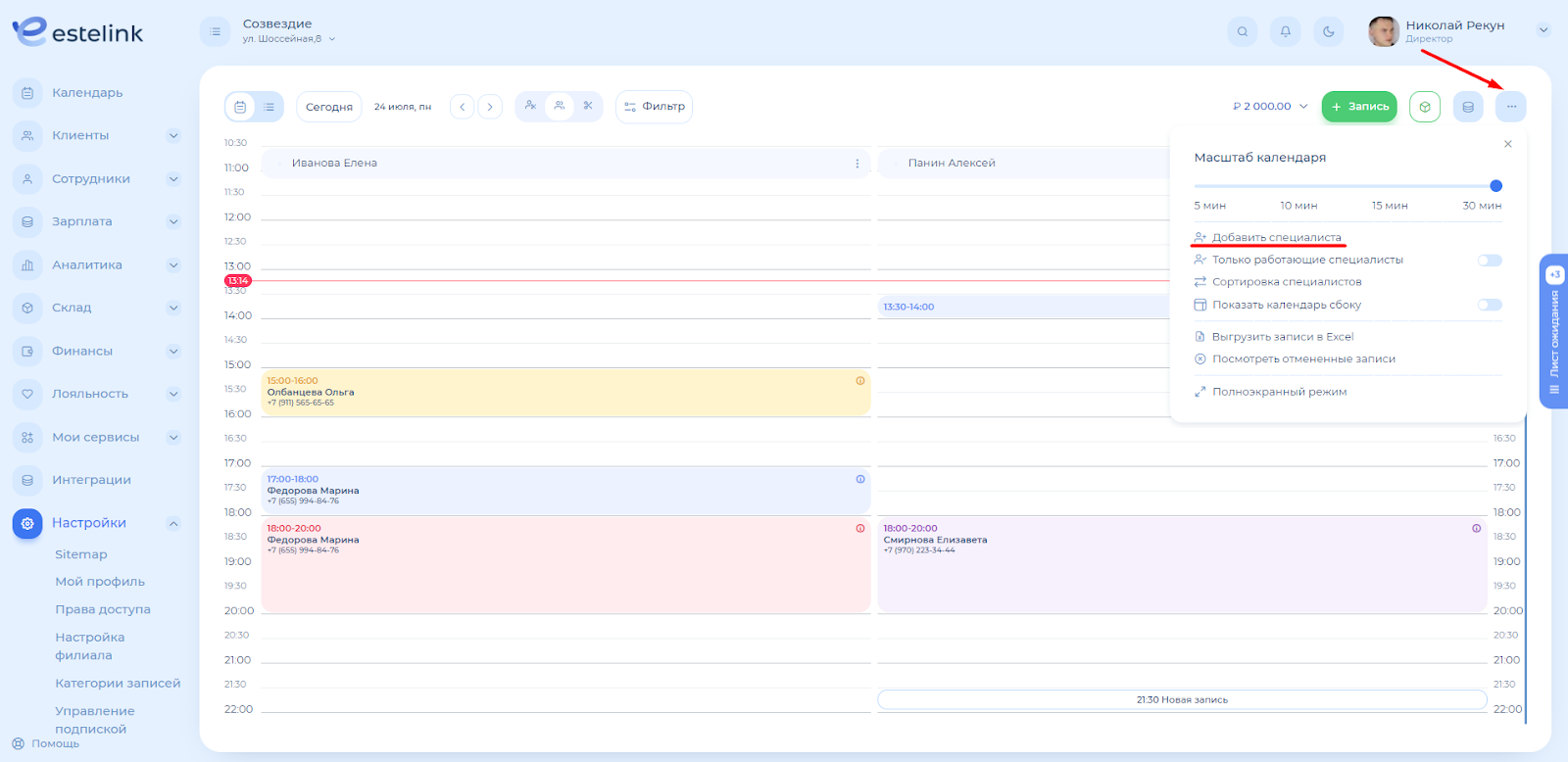Click the sidebar collapse hamburger icon
This screenshot has width=1568, height=762.
(216, 31)
